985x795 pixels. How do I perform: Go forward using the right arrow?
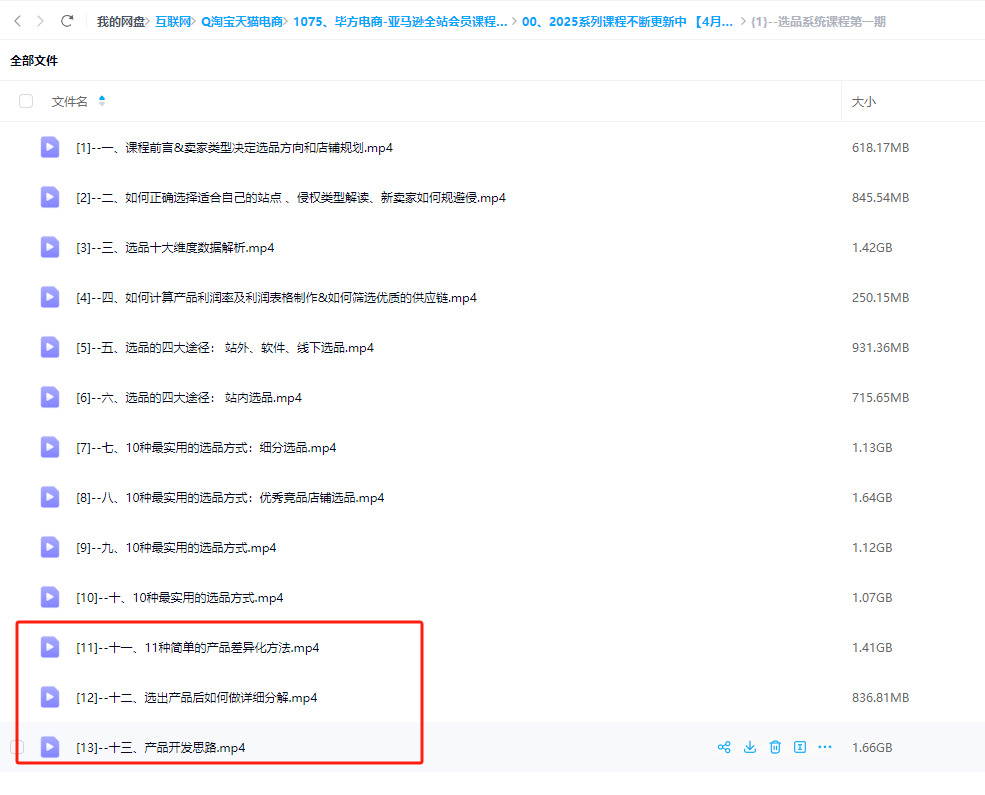40,21
